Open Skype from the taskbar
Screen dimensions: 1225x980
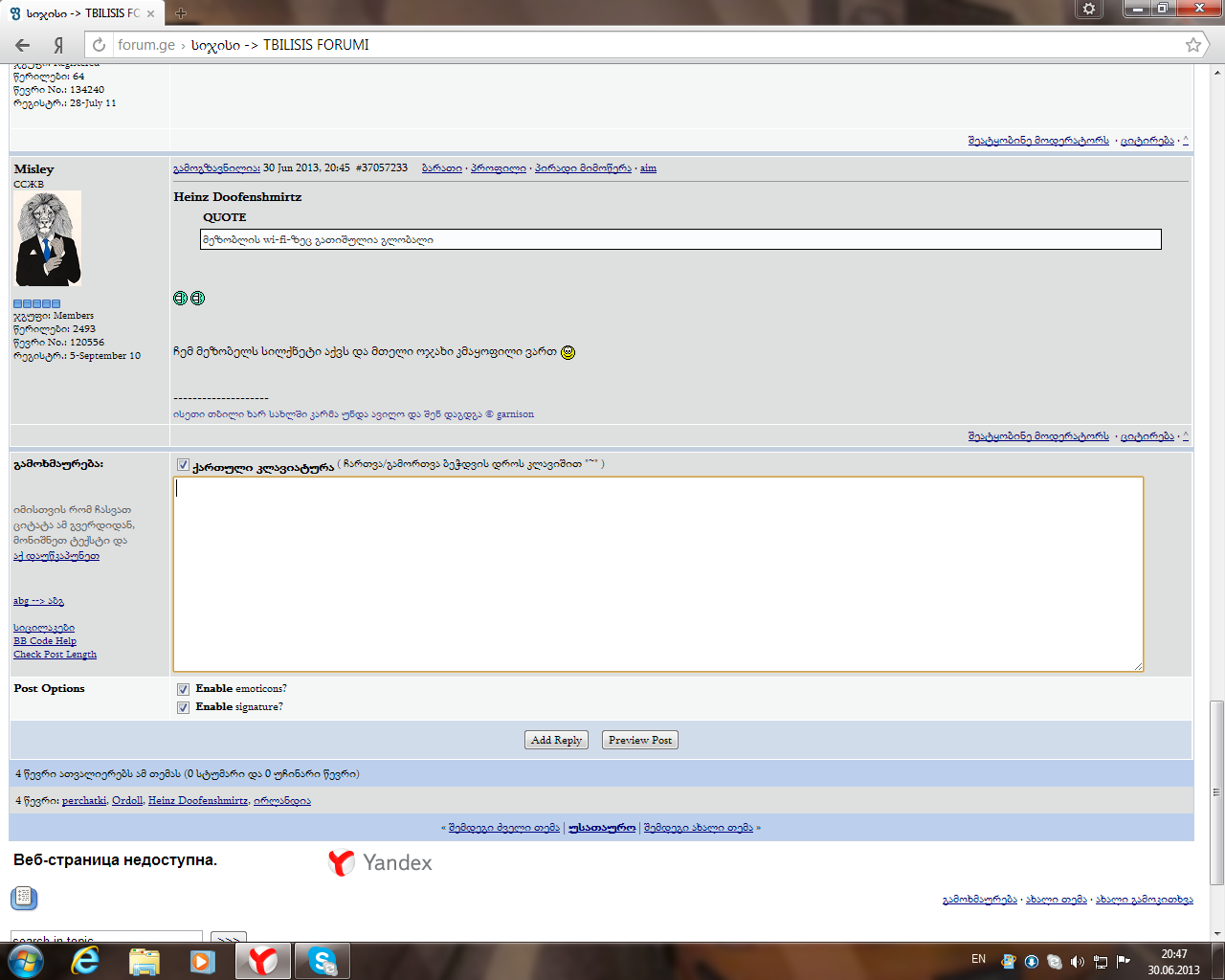(x=323, y=961)
